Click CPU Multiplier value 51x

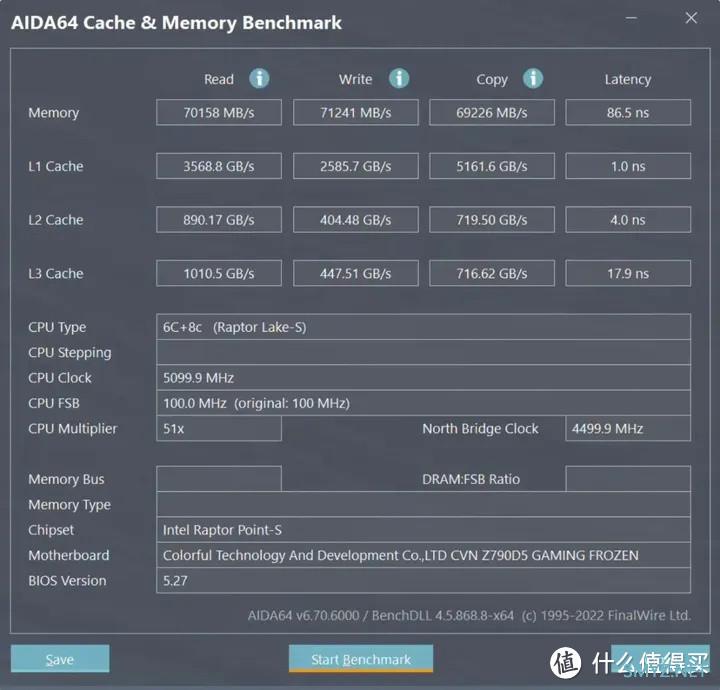coord(219,428)
